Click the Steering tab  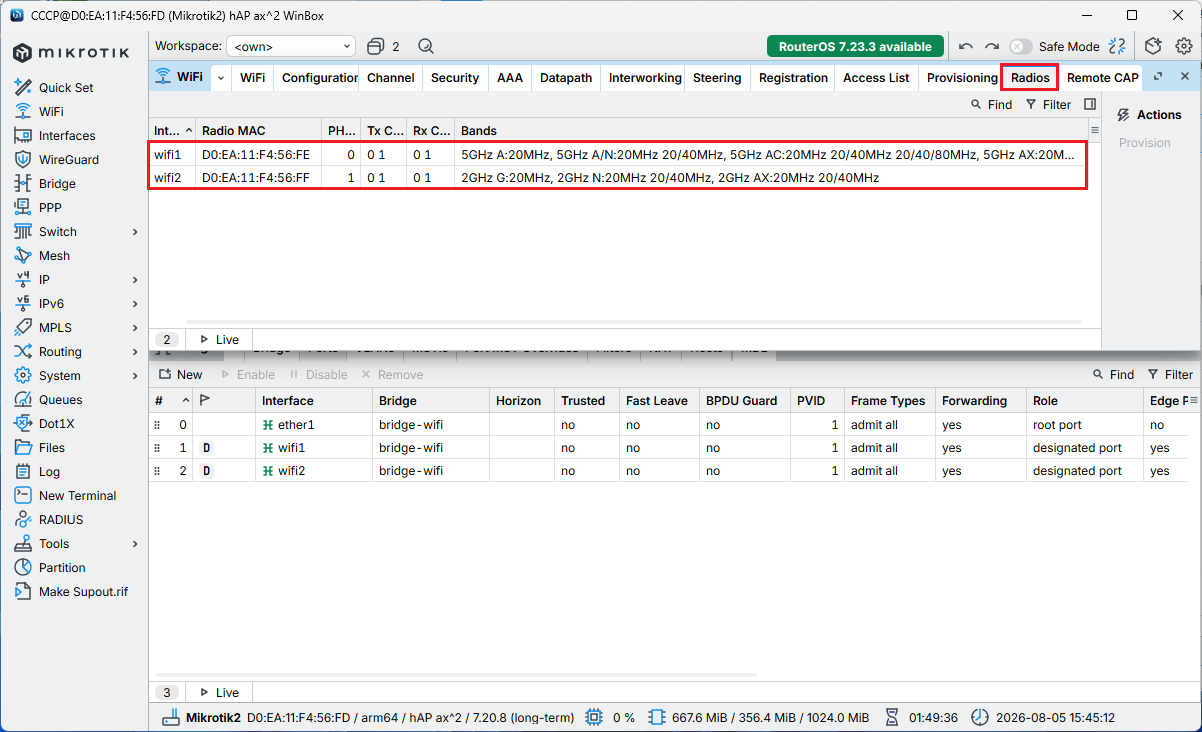click(x=717, y=77)
